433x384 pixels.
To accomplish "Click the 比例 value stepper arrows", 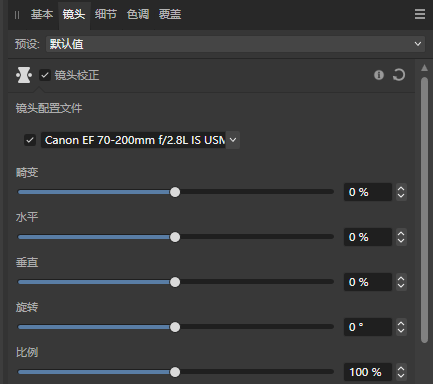I will tap(401, 372).
